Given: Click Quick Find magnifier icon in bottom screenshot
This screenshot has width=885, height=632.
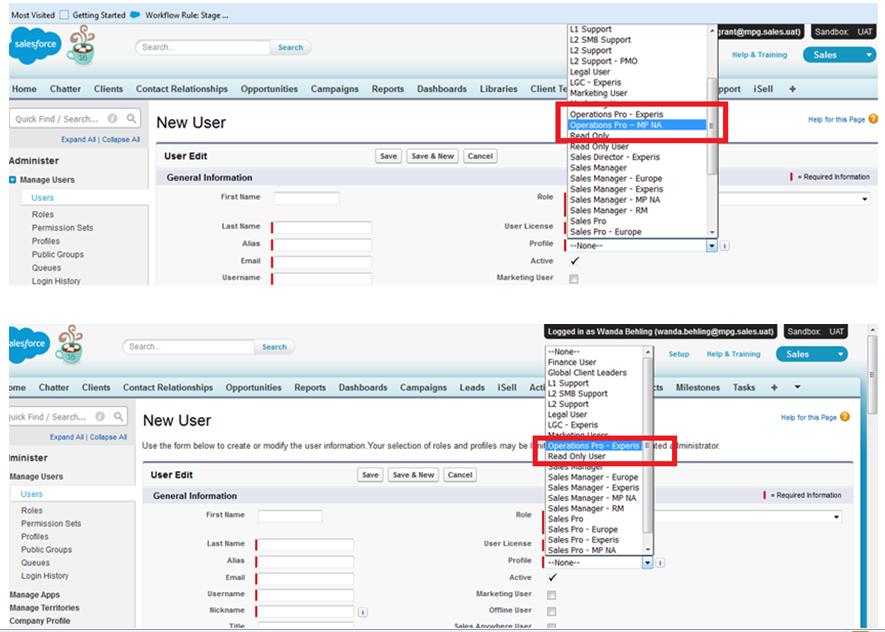Looking at the screenshot, I should (119, 416).
